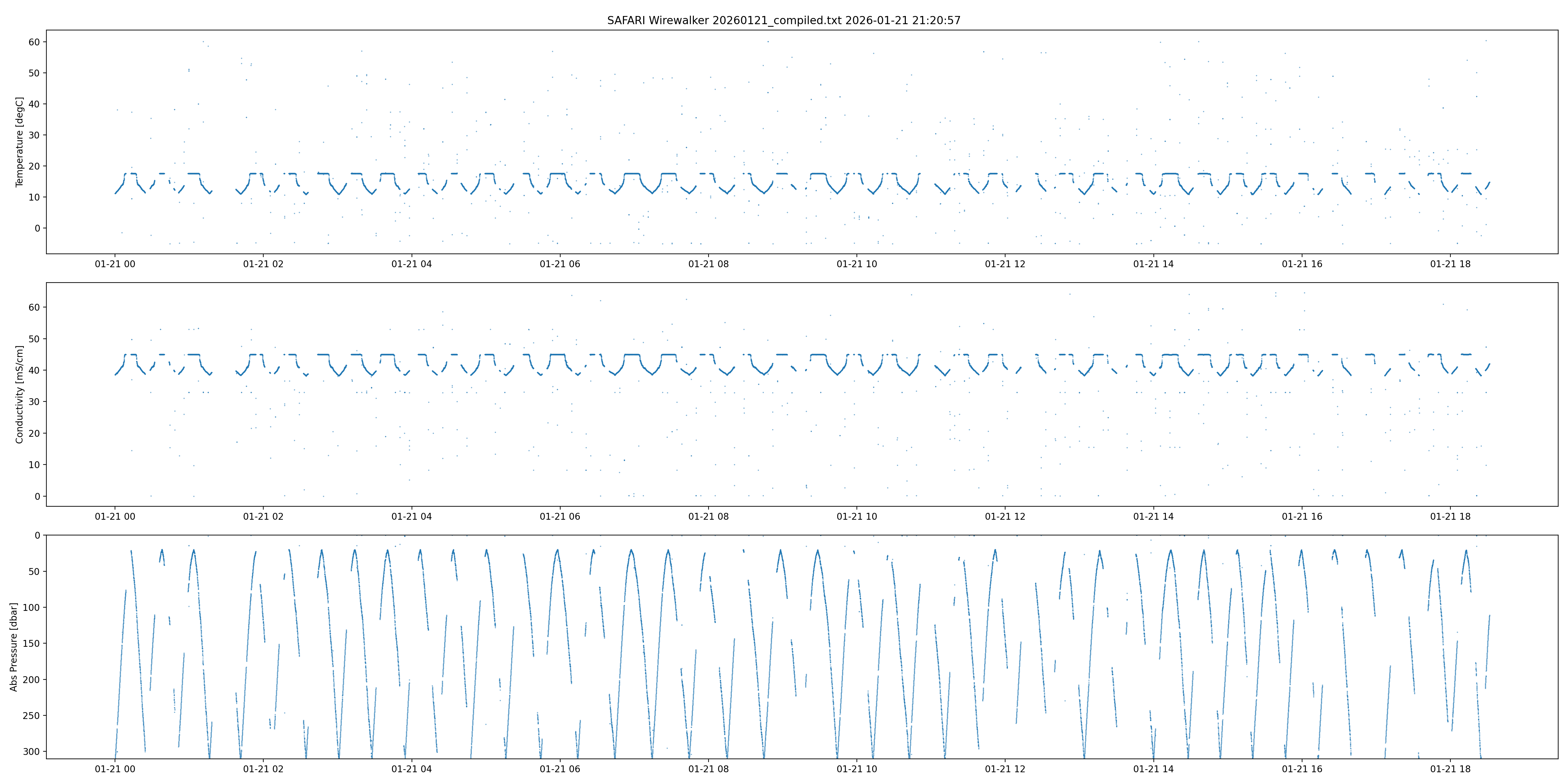Click the 01-21 10 tick under Temperature plot
Image resolution: width=1568 pixels, height=784 pixels.
point(857,264)
